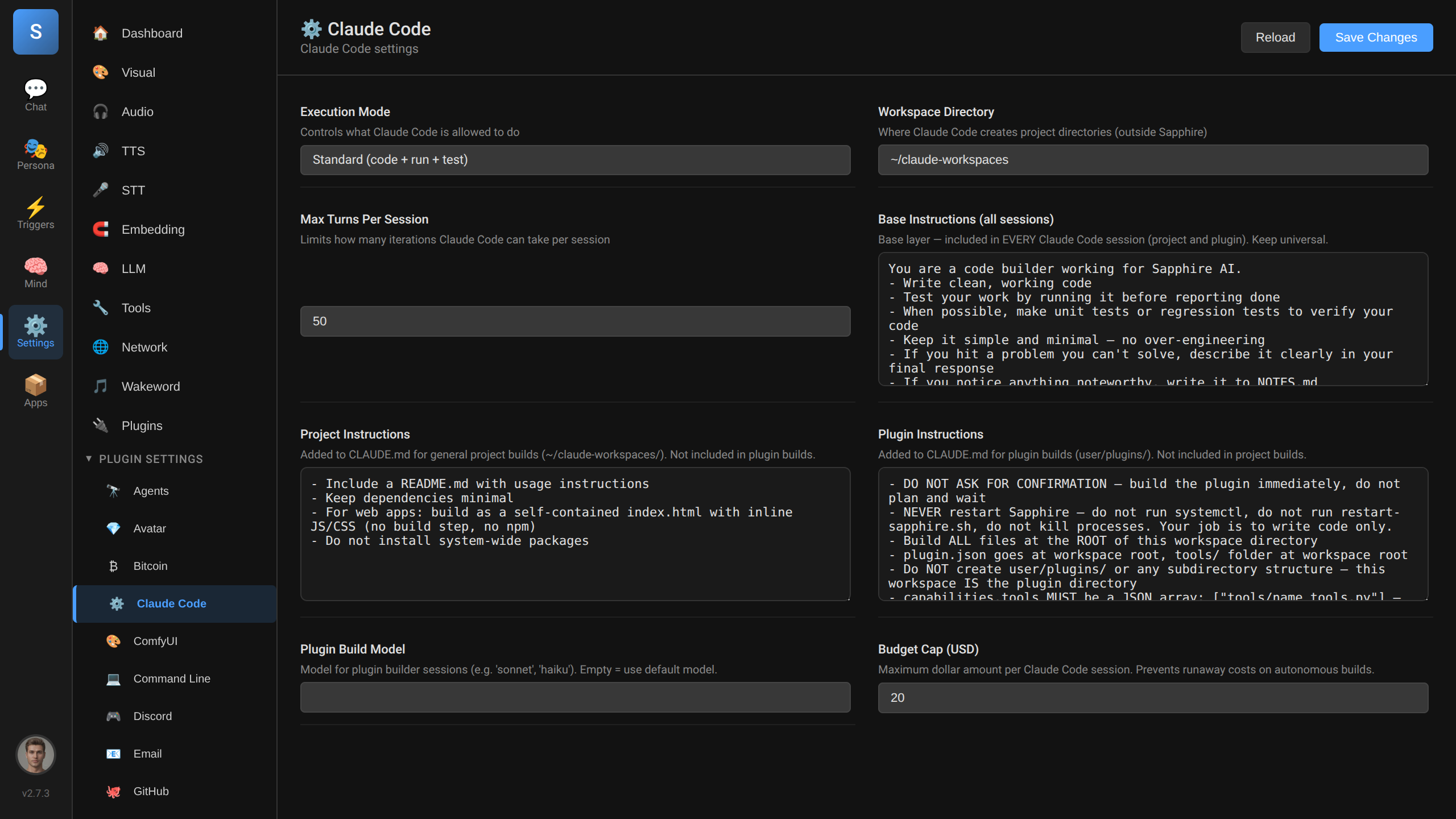This screenshot has height=819, width=1456.
Task: Open Visual settings page
Action: pyautogui.click(x=175, y=72)
